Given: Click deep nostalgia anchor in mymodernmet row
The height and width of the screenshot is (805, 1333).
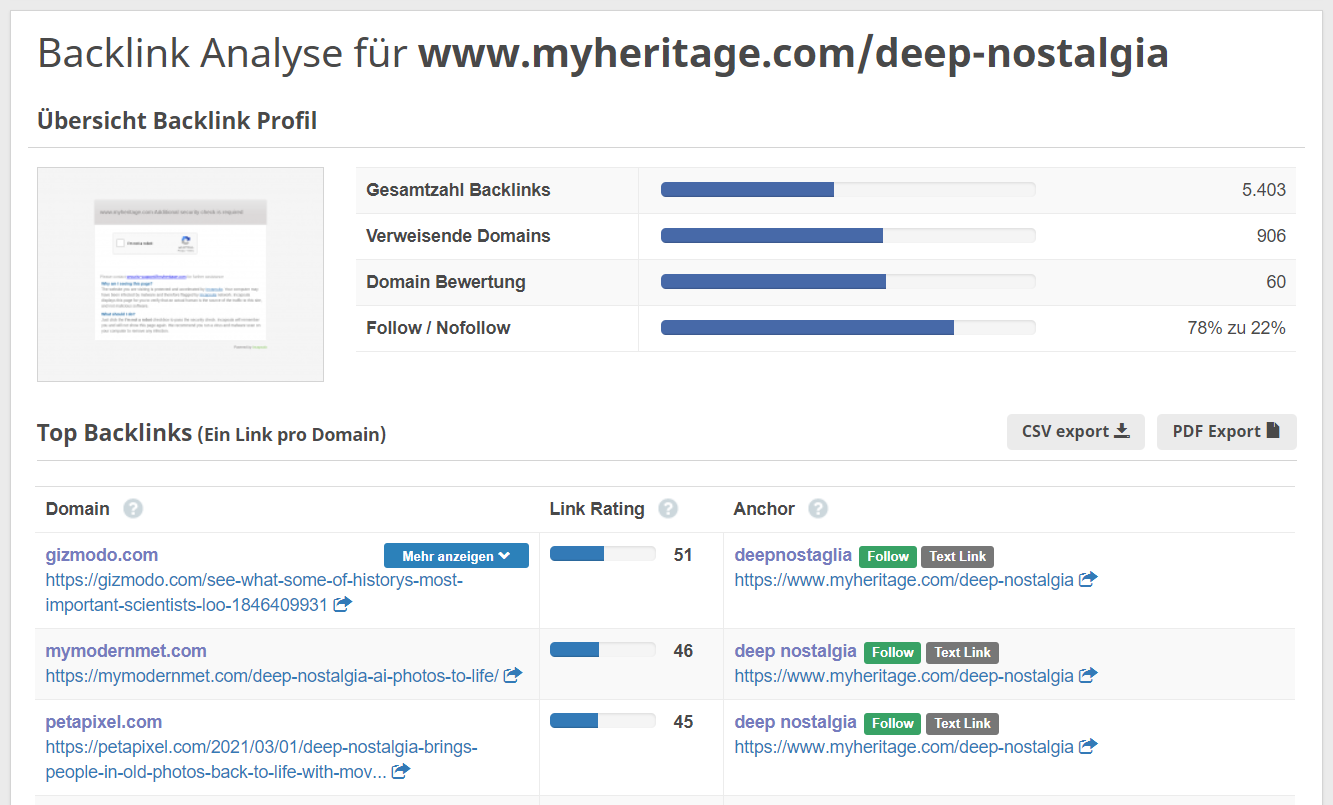Looking at the screenshot, I should point(796,651).
